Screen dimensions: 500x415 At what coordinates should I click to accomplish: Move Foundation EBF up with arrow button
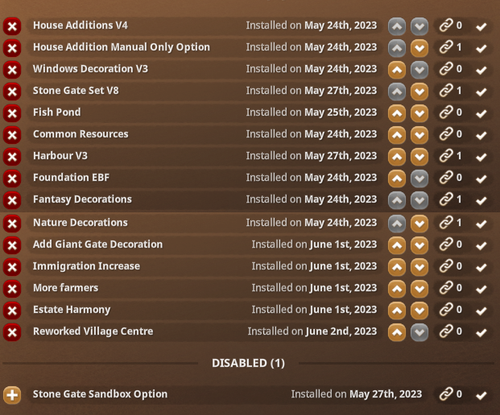[397, 178]
